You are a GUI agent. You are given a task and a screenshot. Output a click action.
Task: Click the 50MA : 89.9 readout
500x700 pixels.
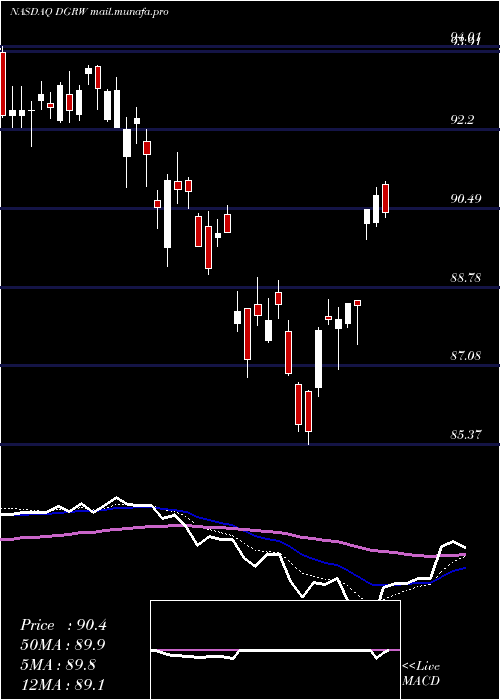(63, 645)
